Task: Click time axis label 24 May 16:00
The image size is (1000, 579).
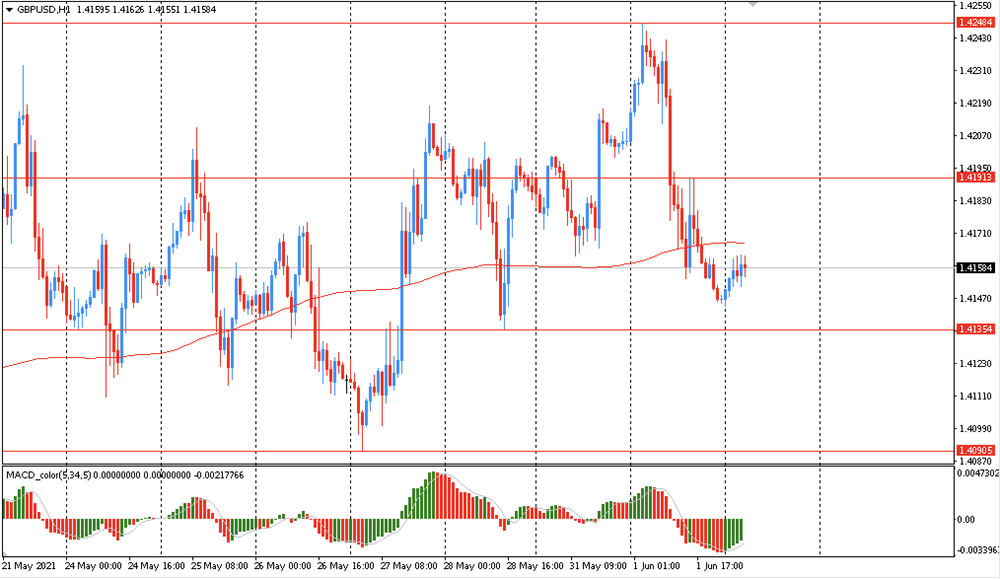Action: [156, 566]
